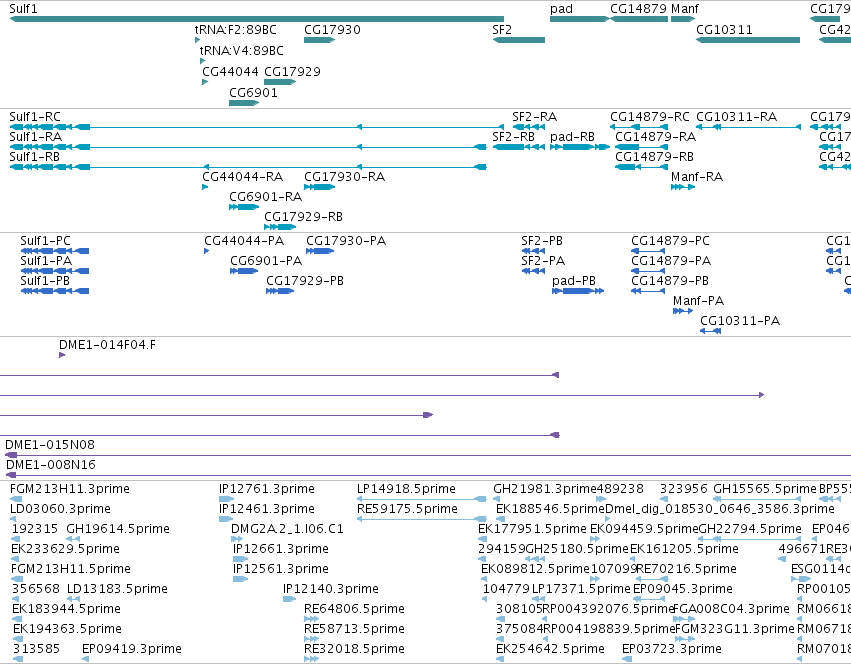Viewport: 851px width, 664px height.
Task: Select the Sulf1-RC transcript label
Action: (35, 117)
